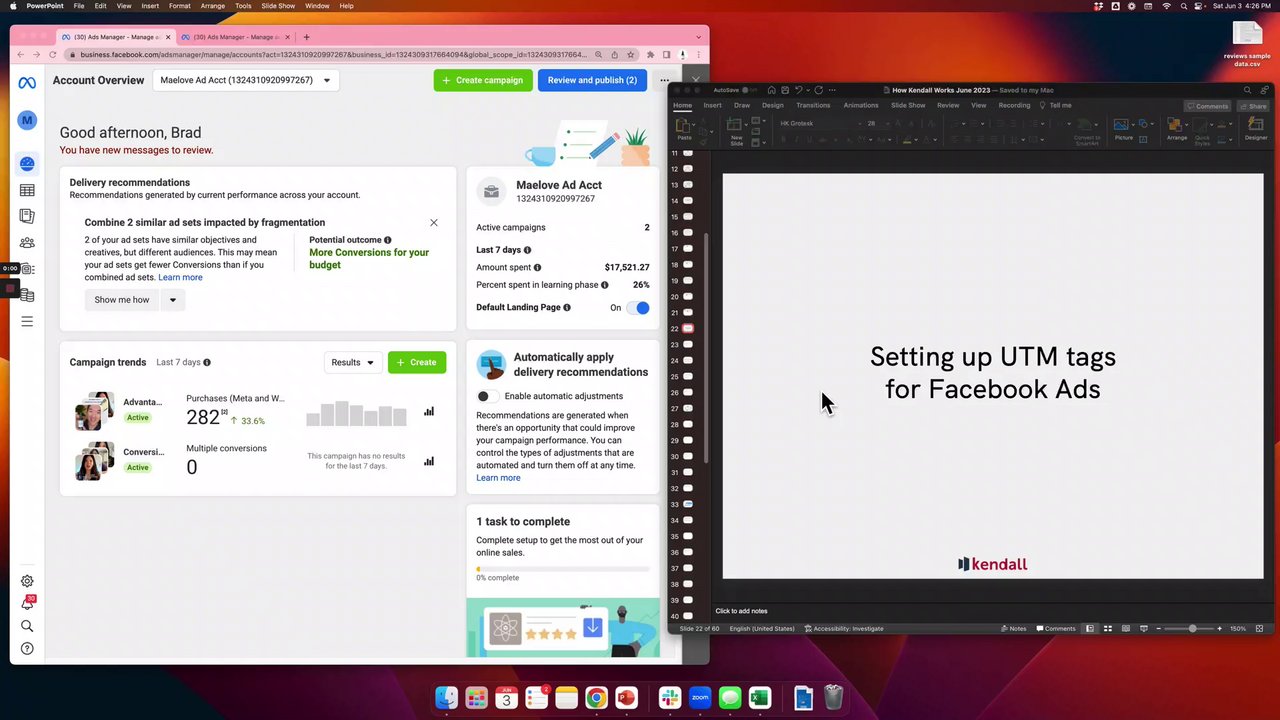
Task: Toggle Notes pane in PowerPoint status bar
Action: tap(1013, 628)
